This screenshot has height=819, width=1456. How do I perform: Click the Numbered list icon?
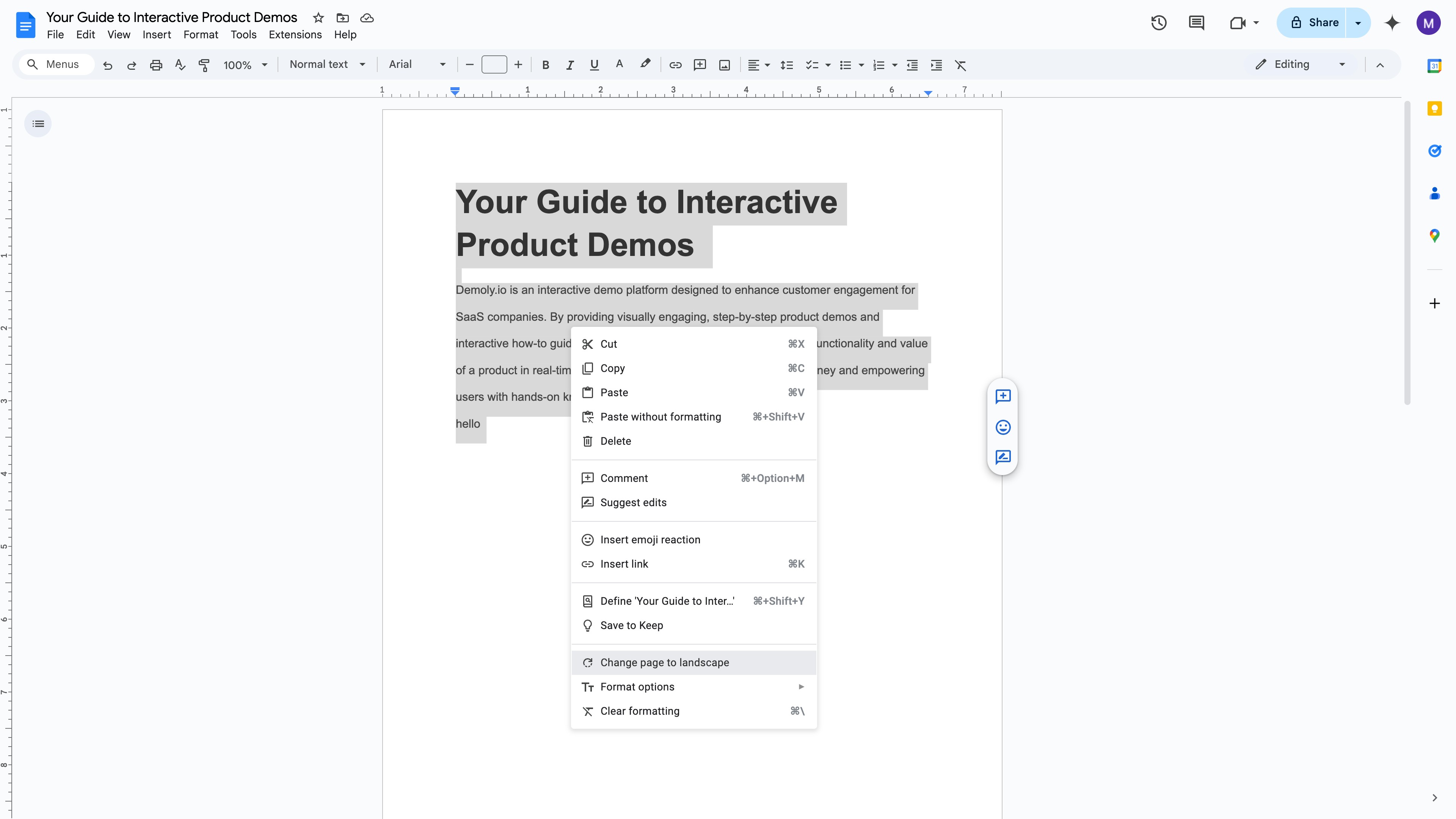[x=879, y=65]
